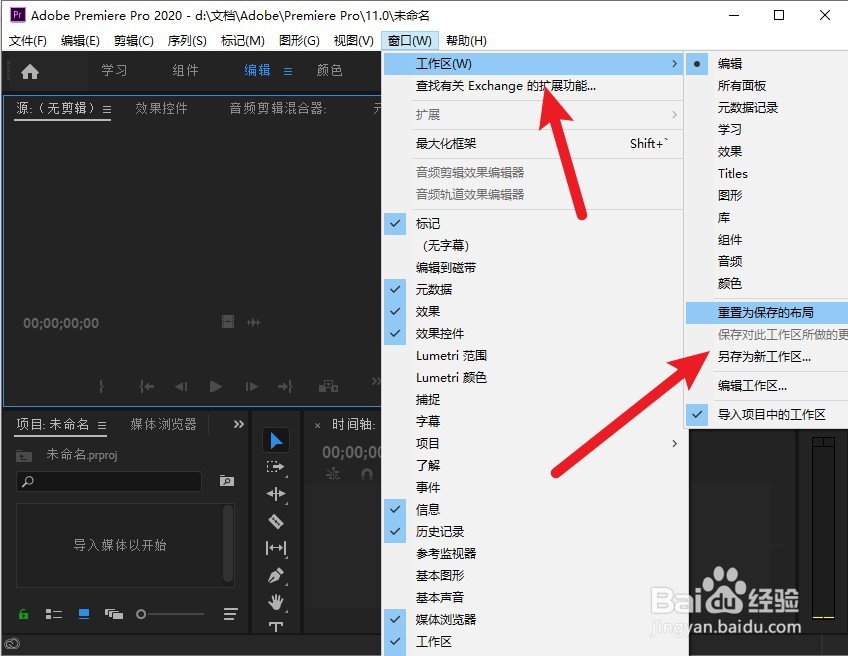Go to Out point in Source monitor
Viewport: 848px width, 656px height.
[285, 386]
